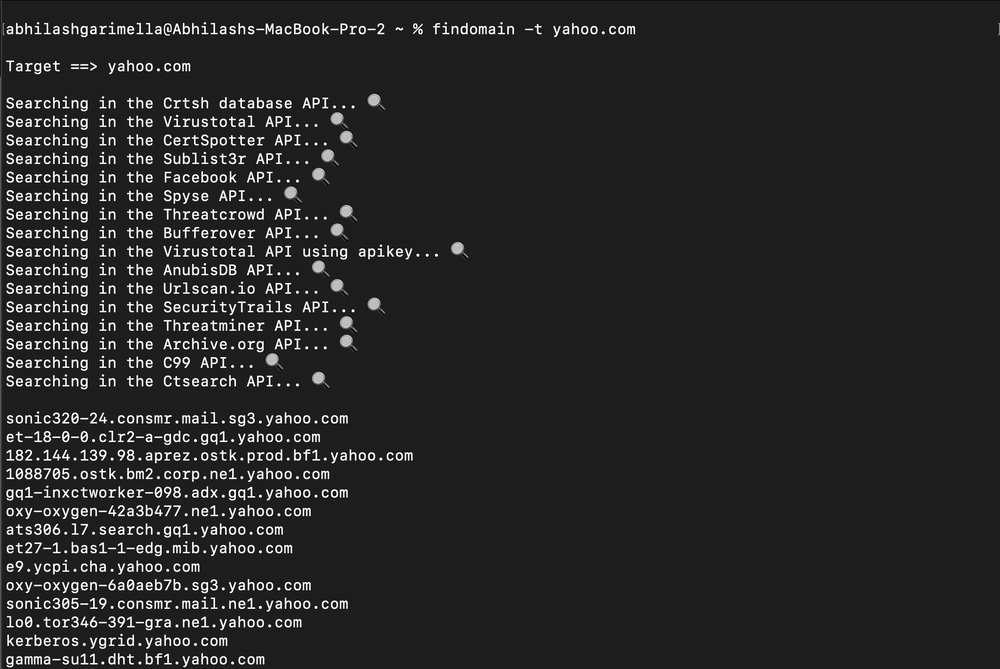
Task: Click magnifier icon on Sublist3r API line
Action: tap(329, 158)
